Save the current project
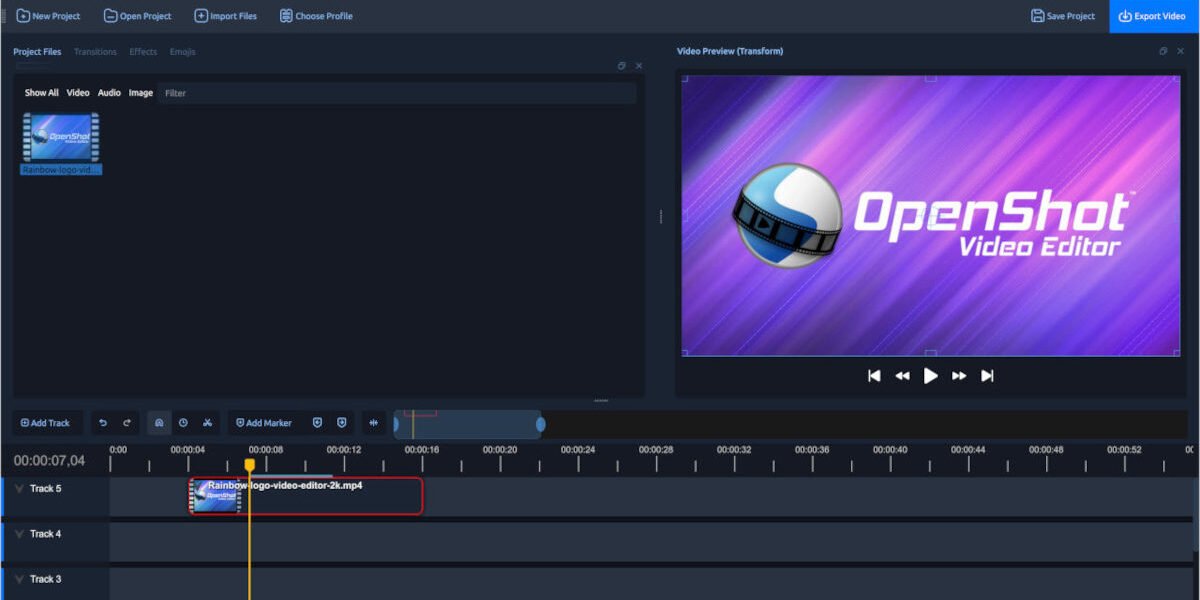 pyautogui.click(x=1064, y=16)
